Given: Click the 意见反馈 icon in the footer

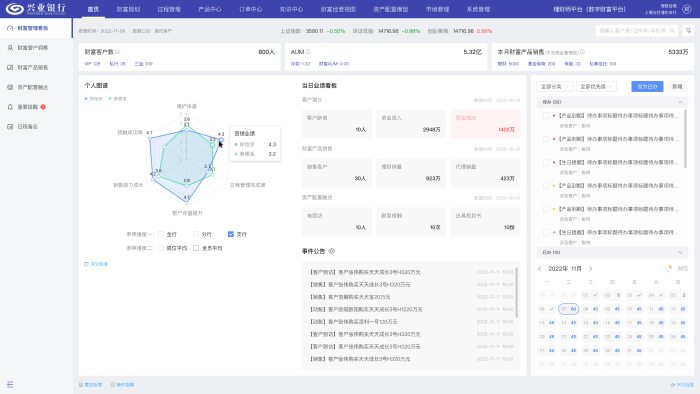Looking at the screenshot, I should 81,385.
